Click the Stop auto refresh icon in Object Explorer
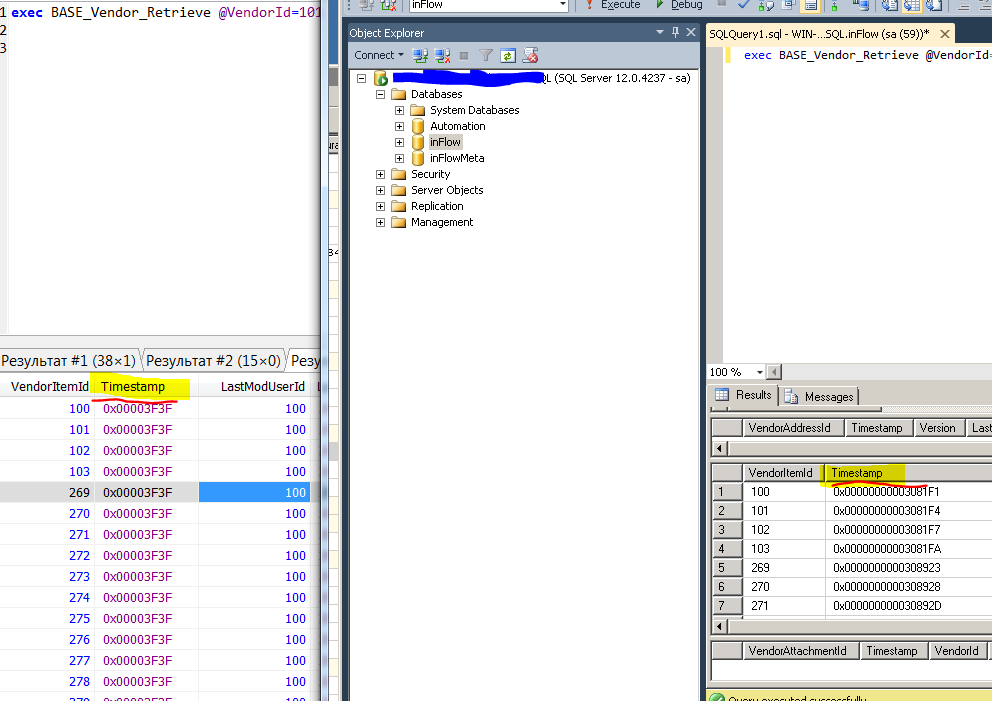The width and height of the screenshot is (992, 701). 530,55
